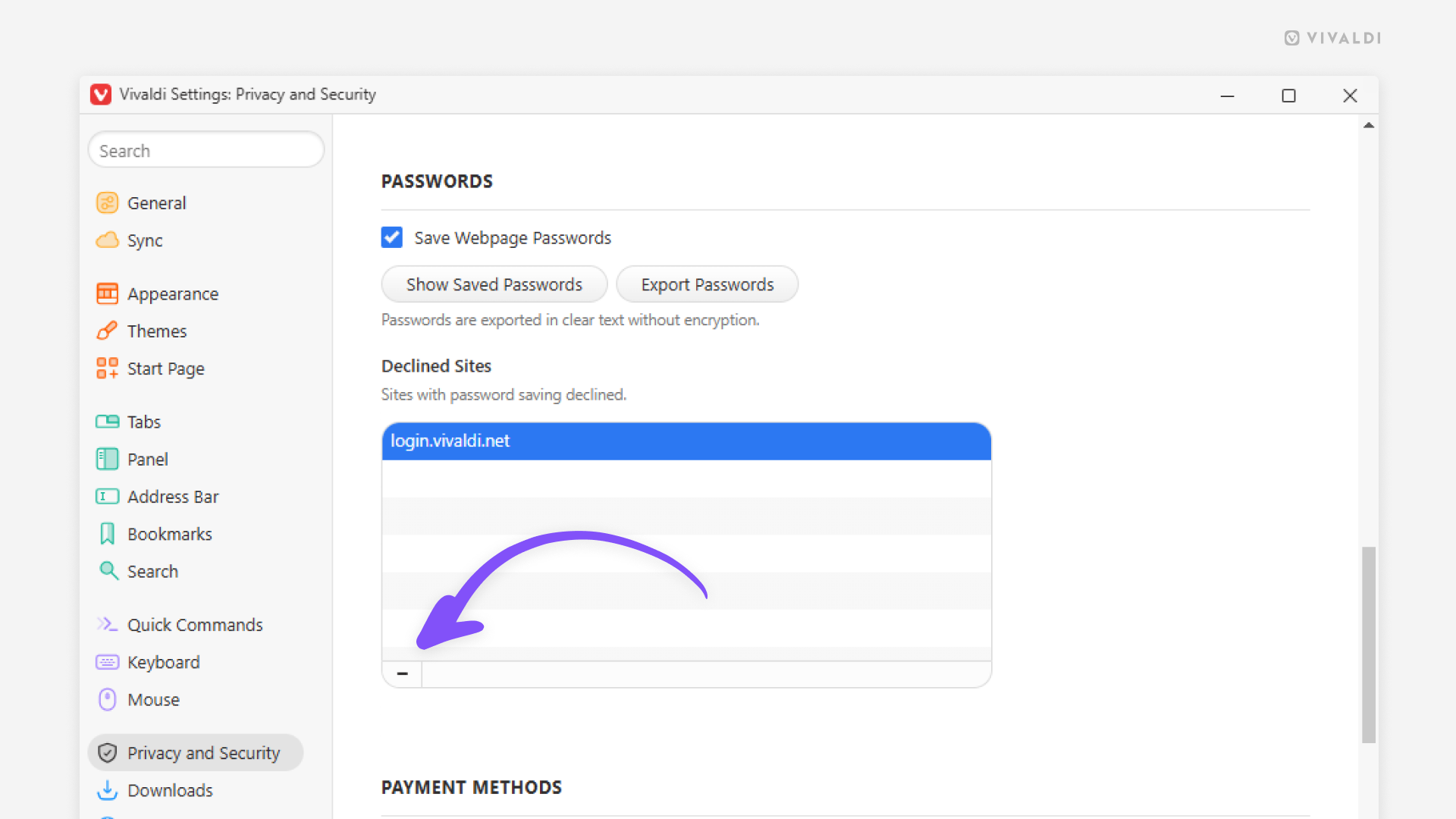Select the Panel icon
Screen dimensions: 1456x819
point(107,459)
